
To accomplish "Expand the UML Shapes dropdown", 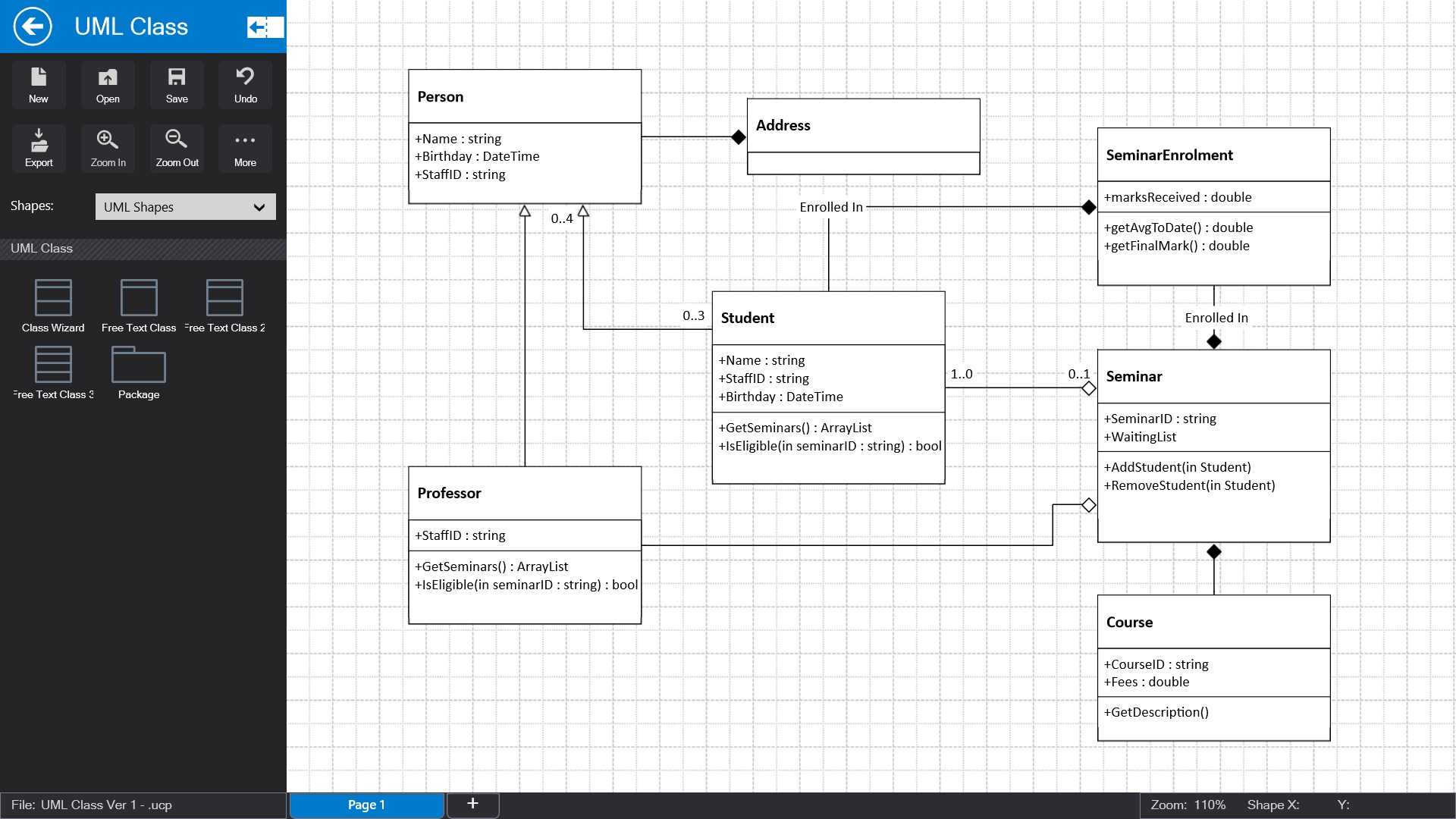I will click(x=185, y=207).
